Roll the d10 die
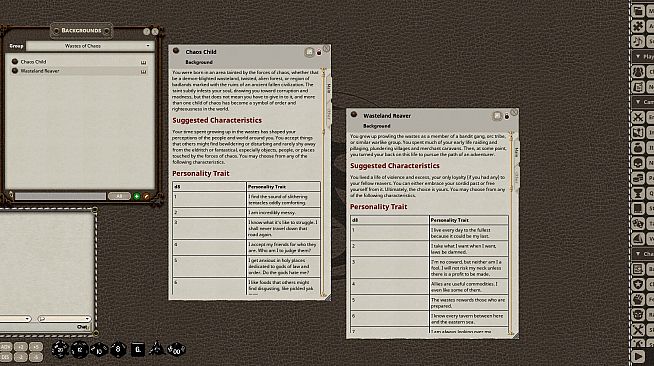The height and width of the screenshot is (366, 654). 99,350
